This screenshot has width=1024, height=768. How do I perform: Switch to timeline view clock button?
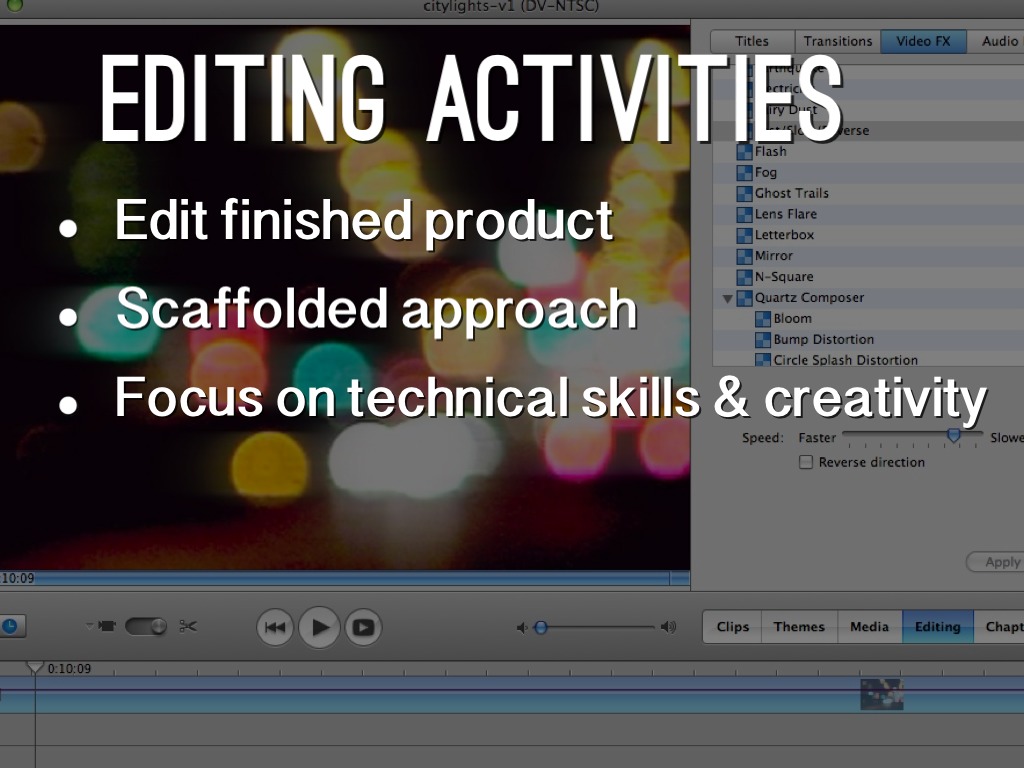click(9, 626)
